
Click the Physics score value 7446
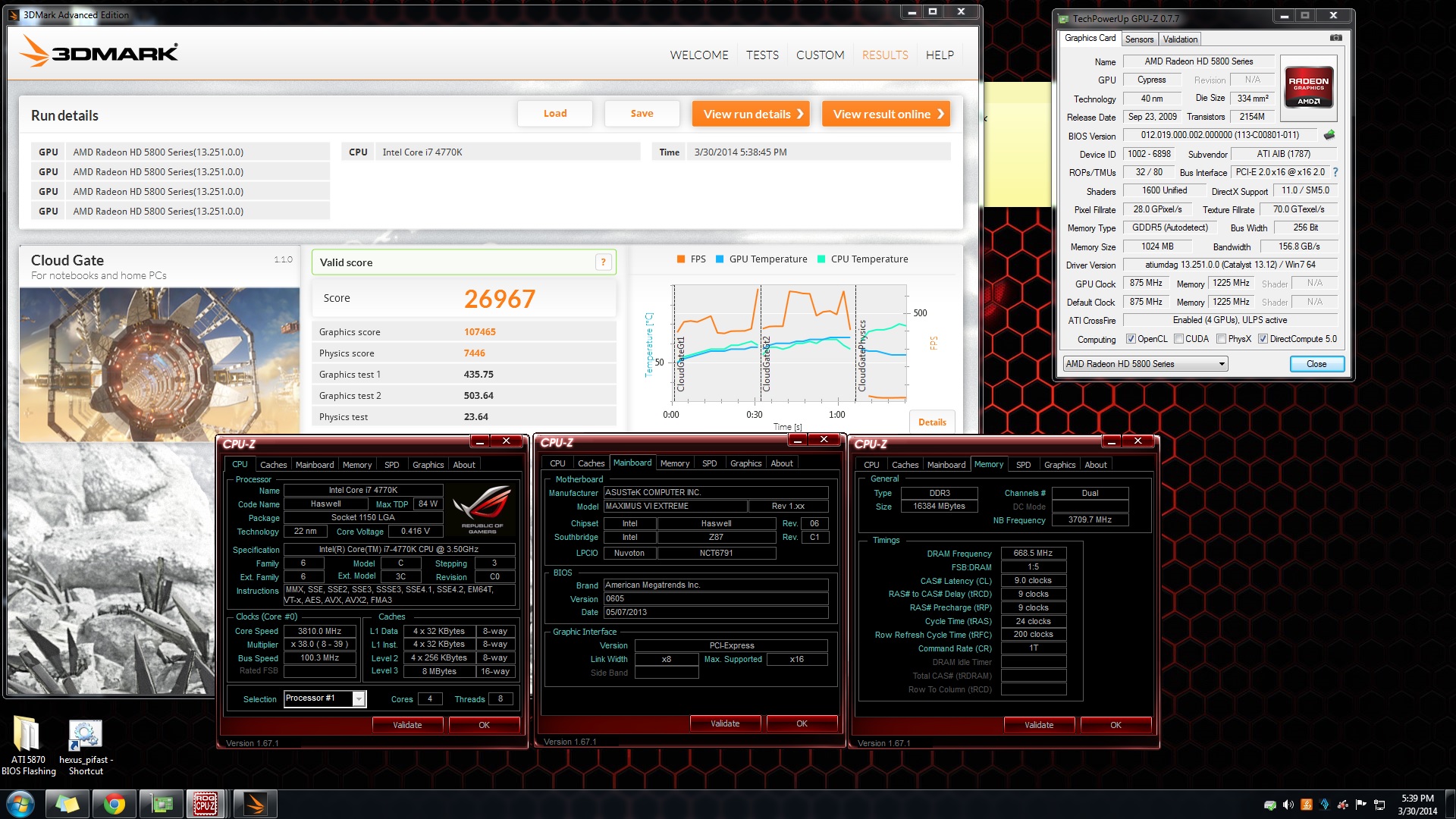point(475,353)
